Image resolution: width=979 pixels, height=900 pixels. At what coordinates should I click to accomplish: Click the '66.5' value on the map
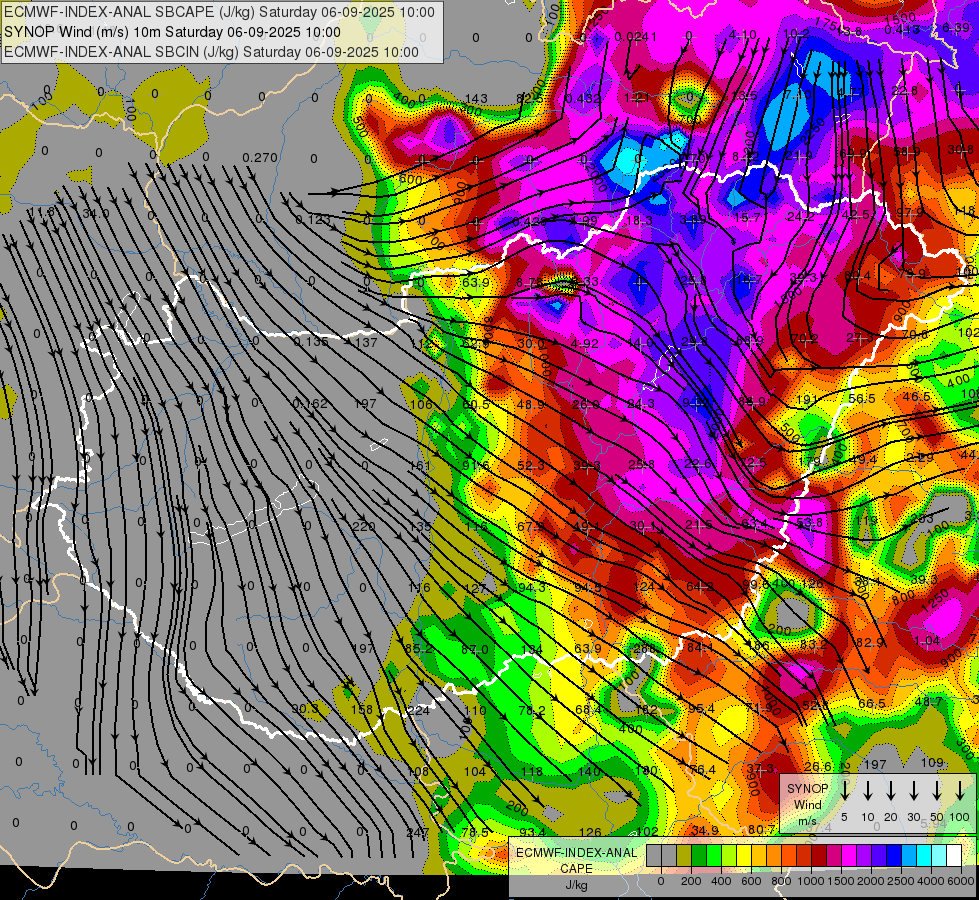[872, 703]
